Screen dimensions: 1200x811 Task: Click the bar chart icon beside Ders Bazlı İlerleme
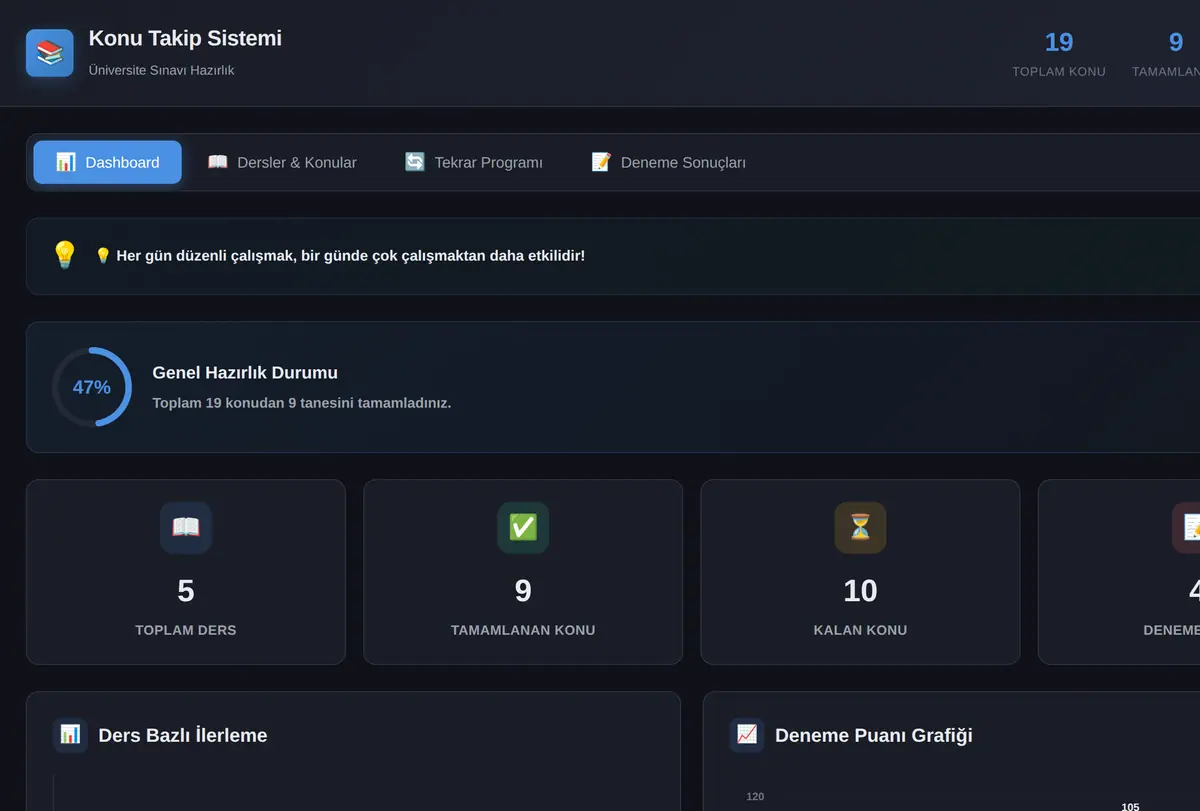70,735
